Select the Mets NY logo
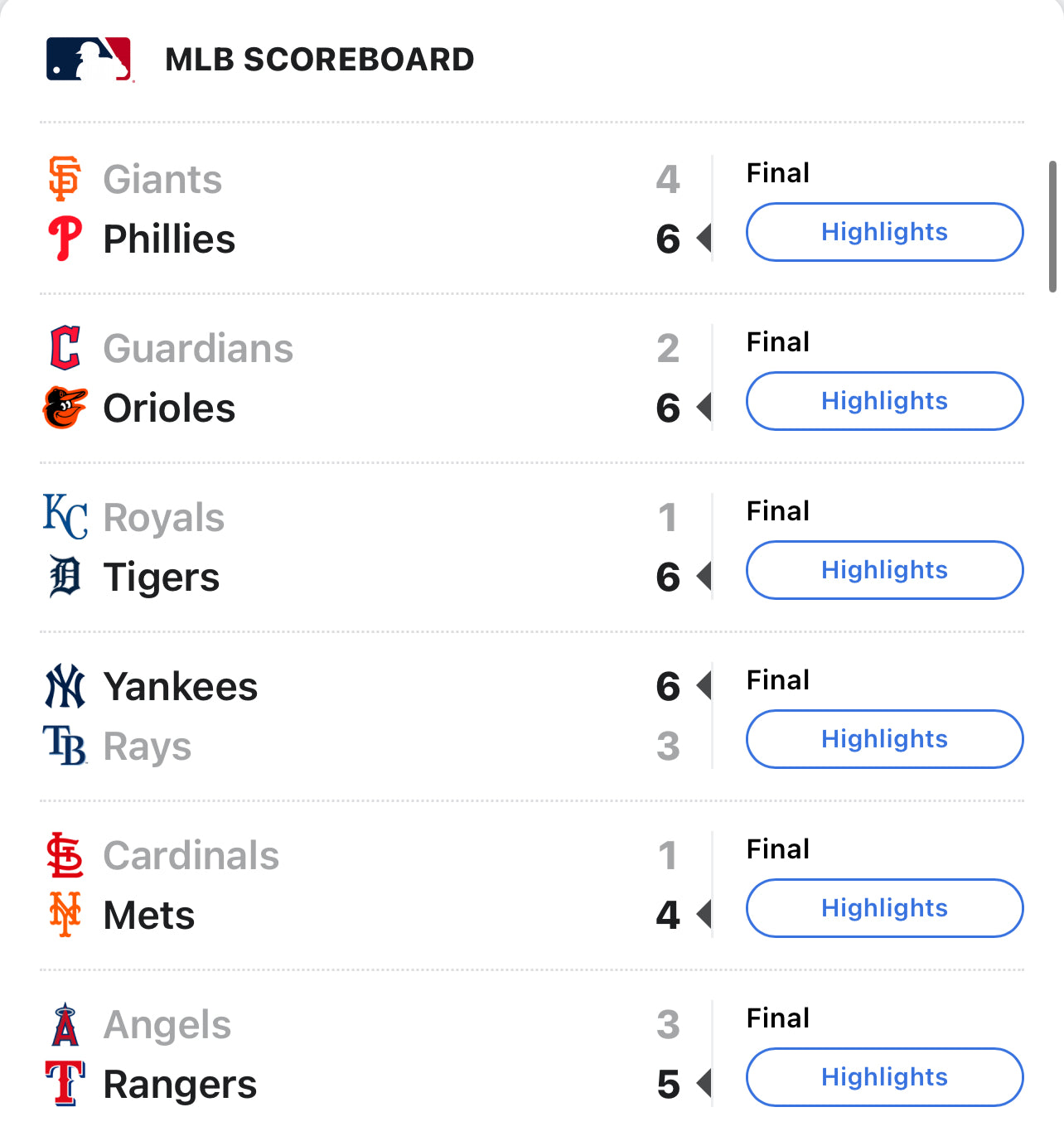1064x1141 pixels. (65, 915)
